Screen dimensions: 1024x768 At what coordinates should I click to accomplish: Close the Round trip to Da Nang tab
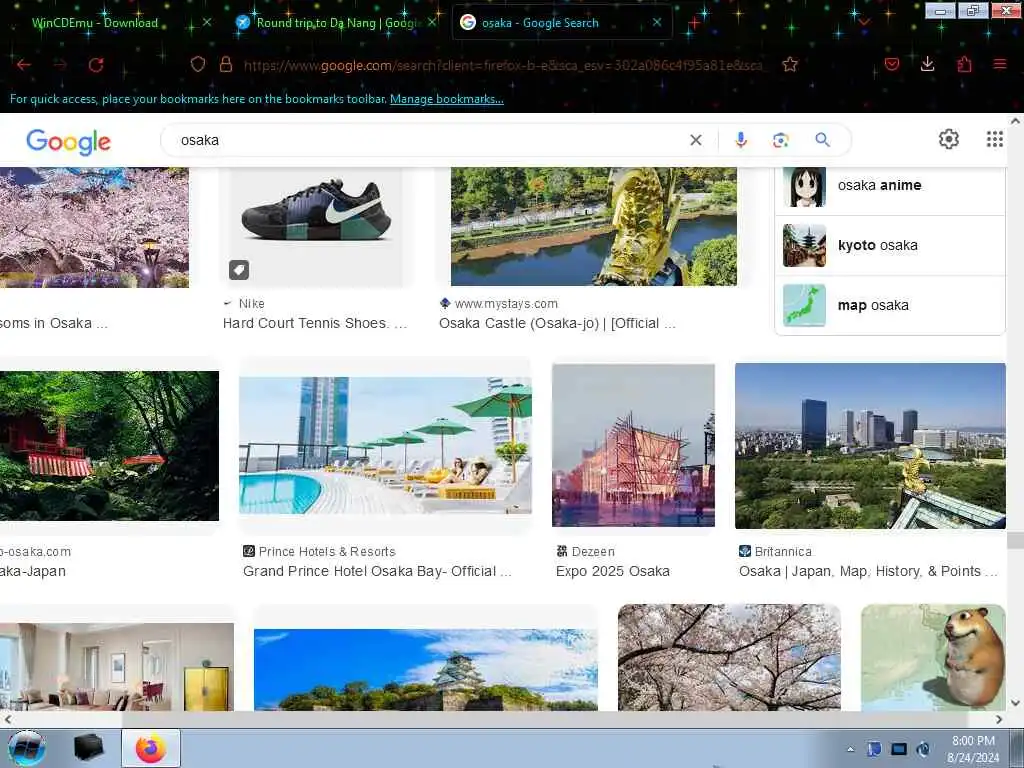tap(432, 22)
